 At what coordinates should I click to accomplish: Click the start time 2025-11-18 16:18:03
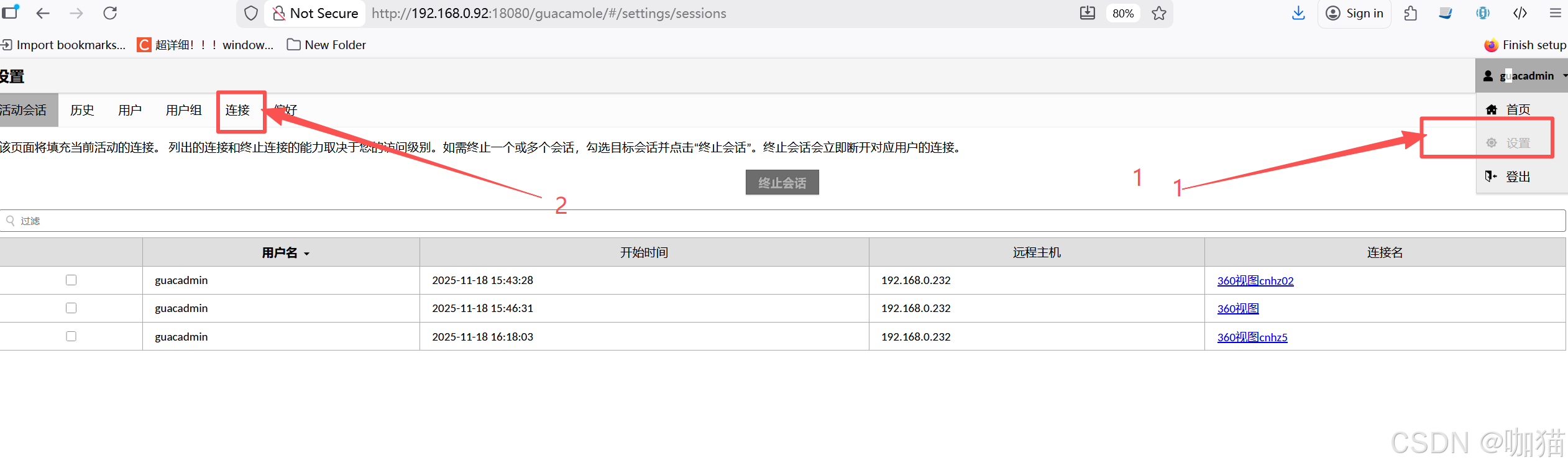pos(483,337)
